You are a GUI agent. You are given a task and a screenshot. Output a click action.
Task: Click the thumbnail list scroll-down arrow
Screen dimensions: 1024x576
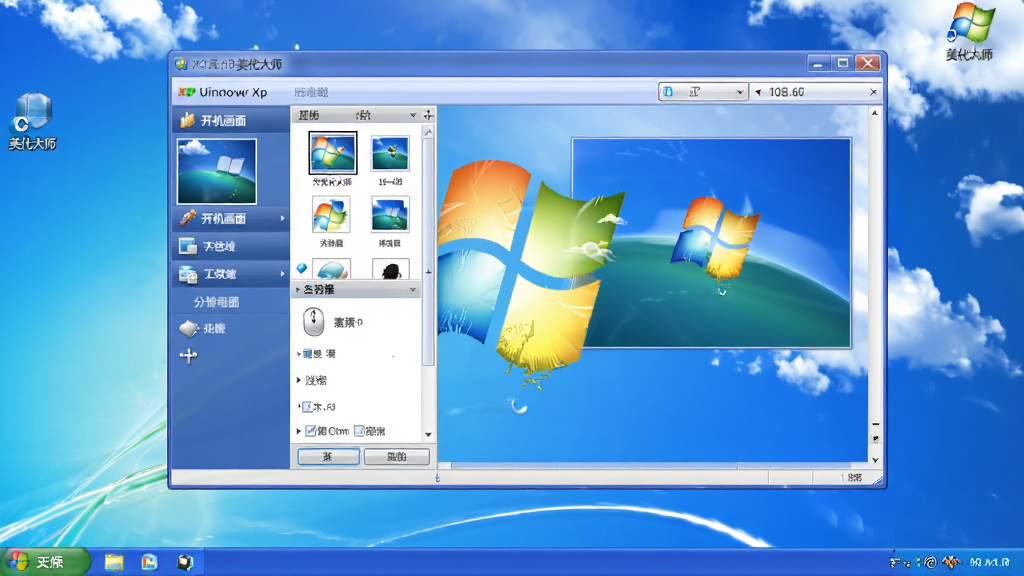428,434
